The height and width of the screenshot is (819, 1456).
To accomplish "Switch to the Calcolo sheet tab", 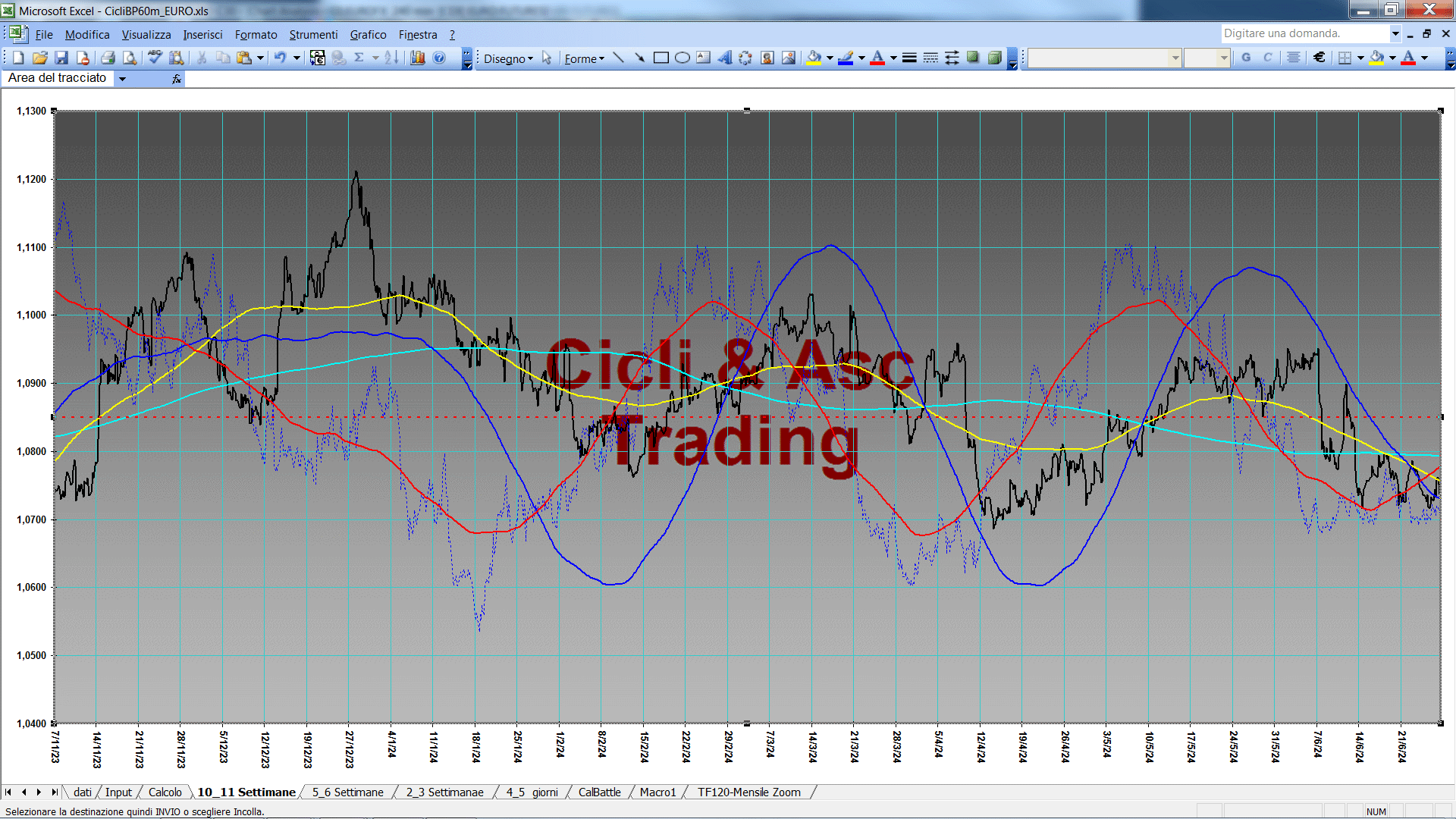I will click(165, 792).
